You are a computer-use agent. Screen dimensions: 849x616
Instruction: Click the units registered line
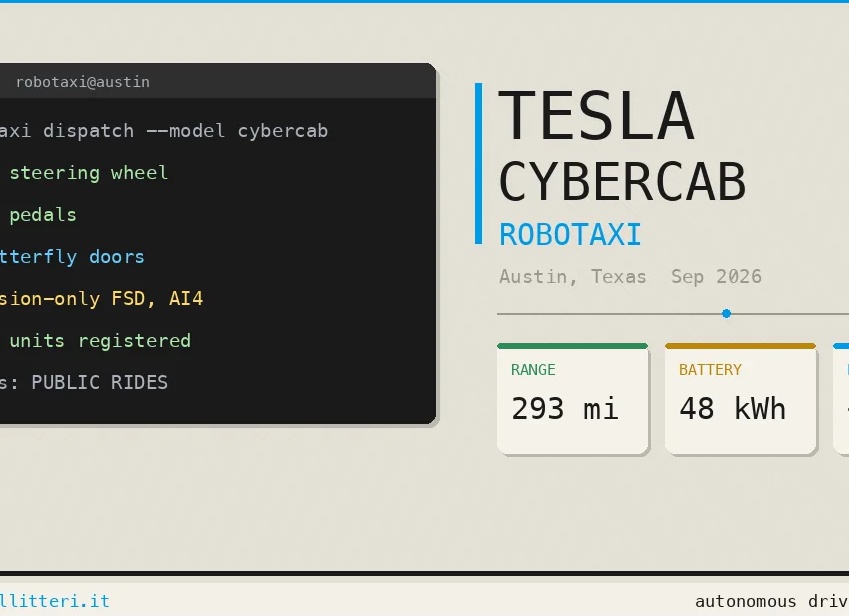click(x=100, y=340)
